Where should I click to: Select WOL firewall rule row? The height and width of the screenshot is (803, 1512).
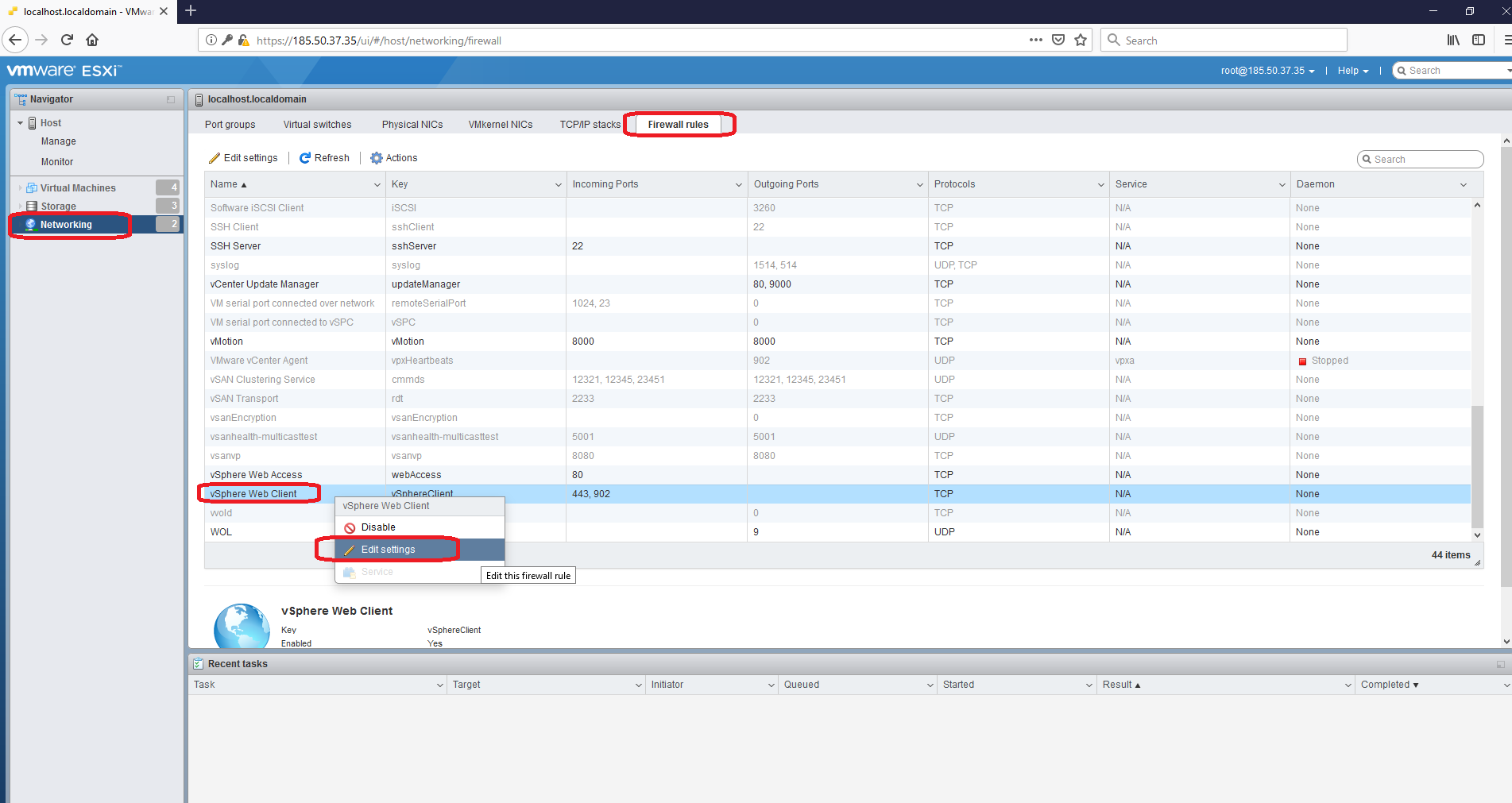click(x=837, y=532)
